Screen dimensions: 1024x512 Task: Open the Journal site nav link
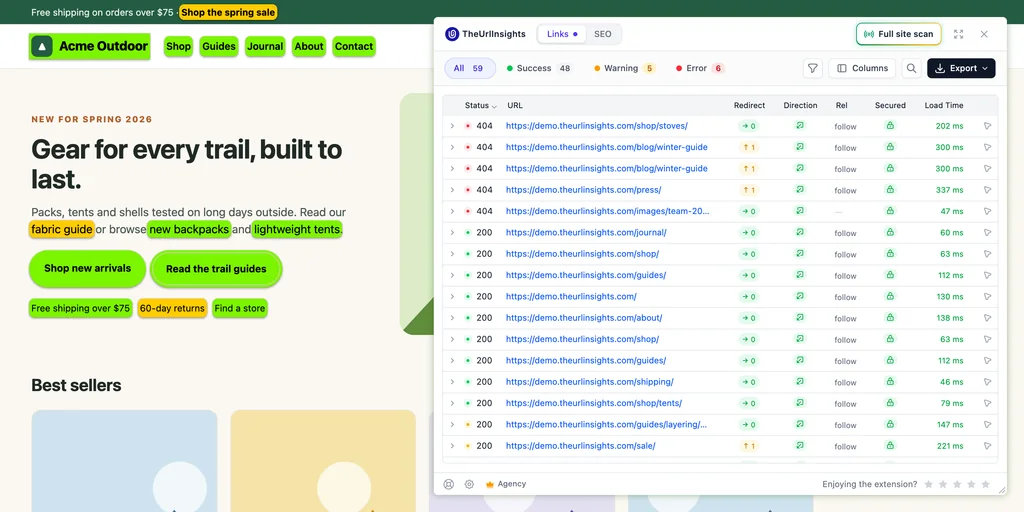tap(265, 46)
